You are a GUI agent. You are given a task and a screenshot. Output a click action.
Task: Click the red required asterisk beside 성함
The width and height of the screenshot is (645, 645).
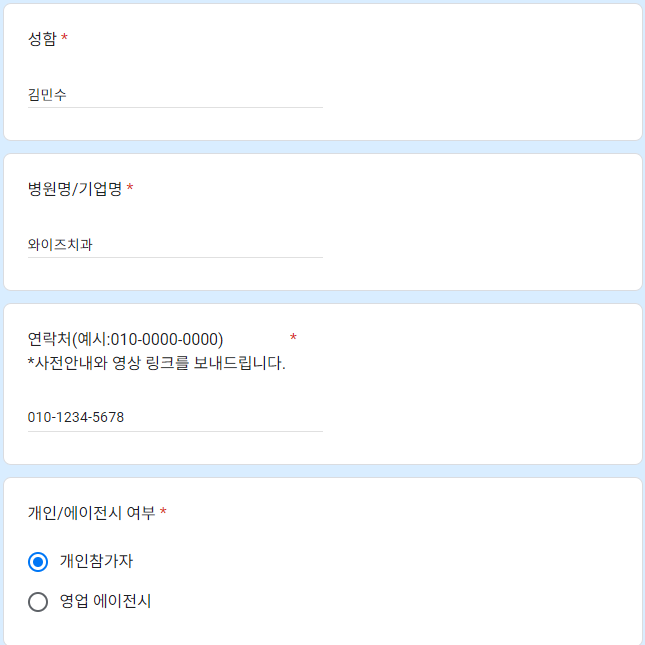pos(64,37)
